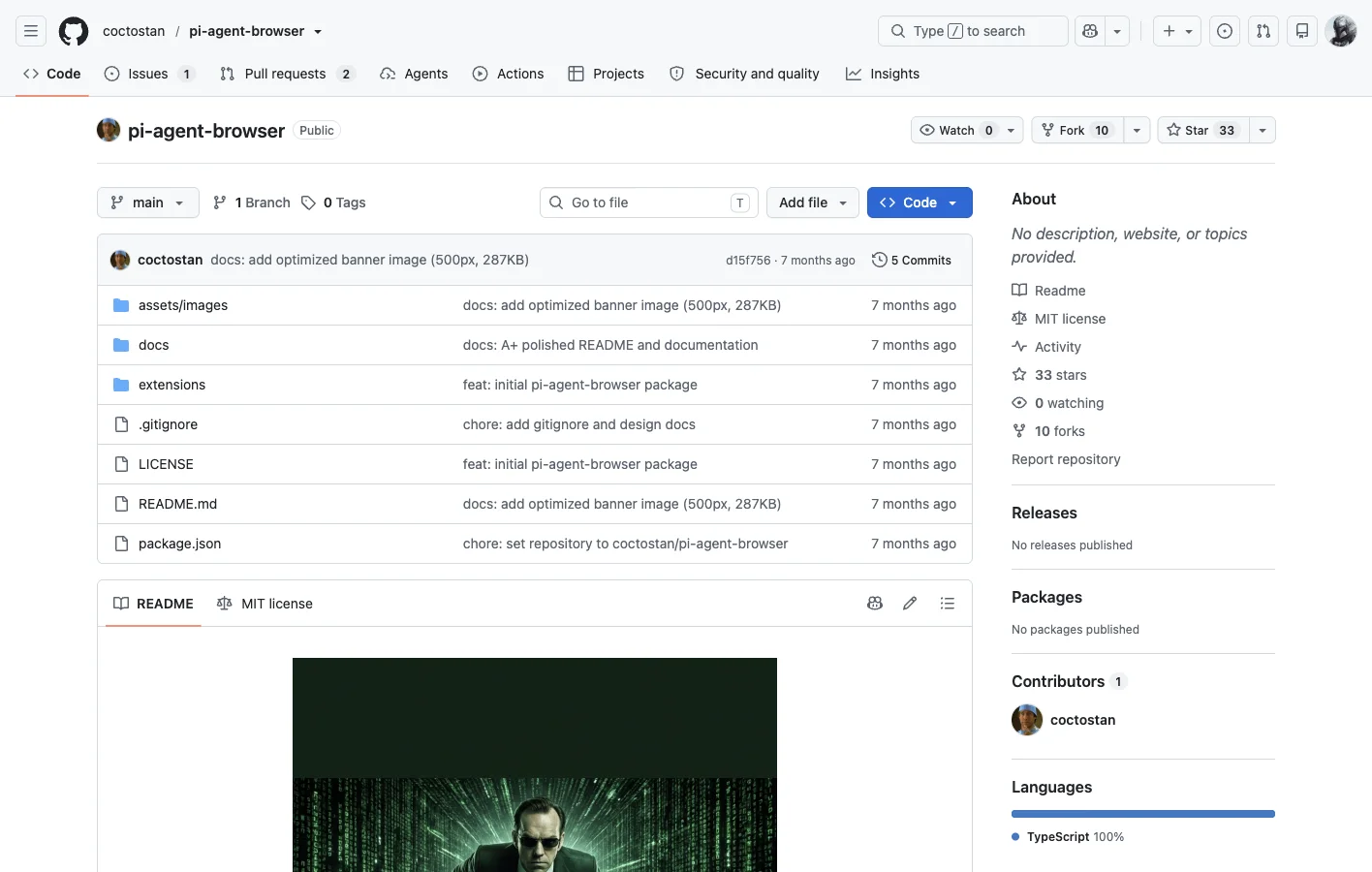Image resolution: width=1372 pixels, height=872 pixels.
Task: Open the 33 stars link
Action: [x=1060, y=375]
